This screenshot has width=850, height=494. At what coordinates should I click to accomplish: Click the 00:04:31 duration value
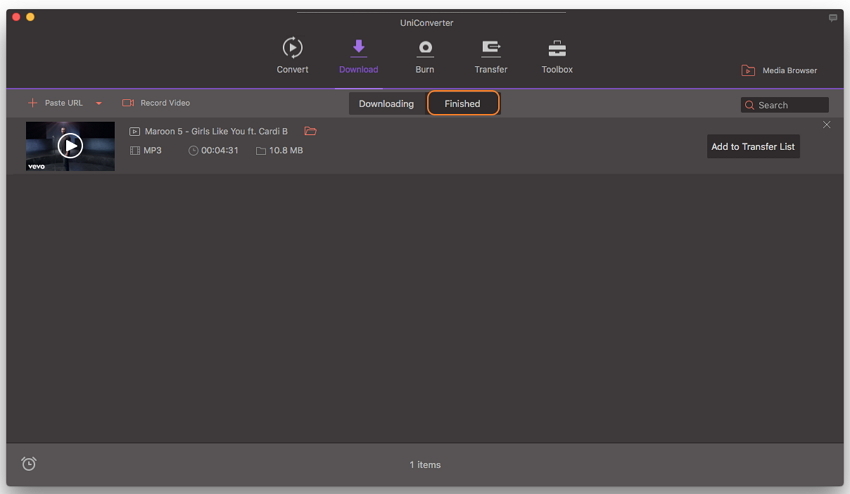(x=220, y=150)
